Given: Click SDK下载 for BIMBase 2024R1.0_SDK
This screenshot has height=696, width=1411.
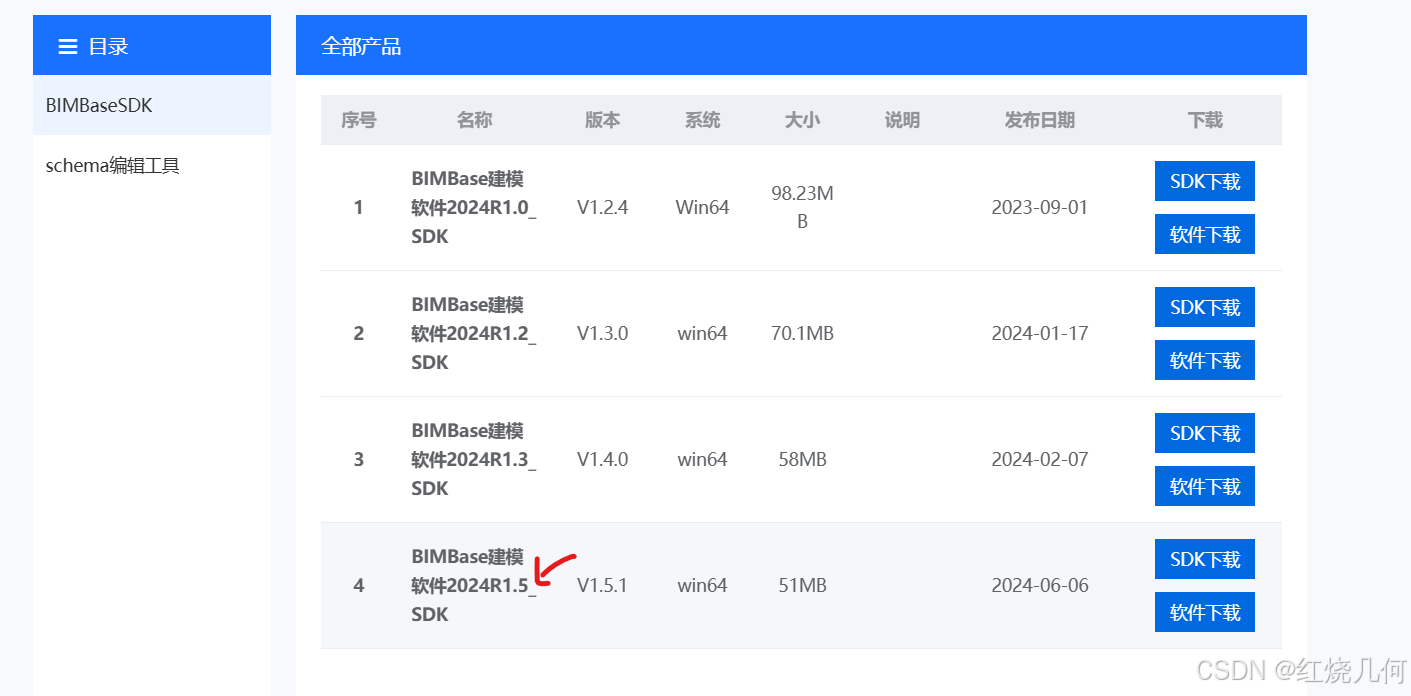Looking at the screenshot, I should pos(1204,181).
